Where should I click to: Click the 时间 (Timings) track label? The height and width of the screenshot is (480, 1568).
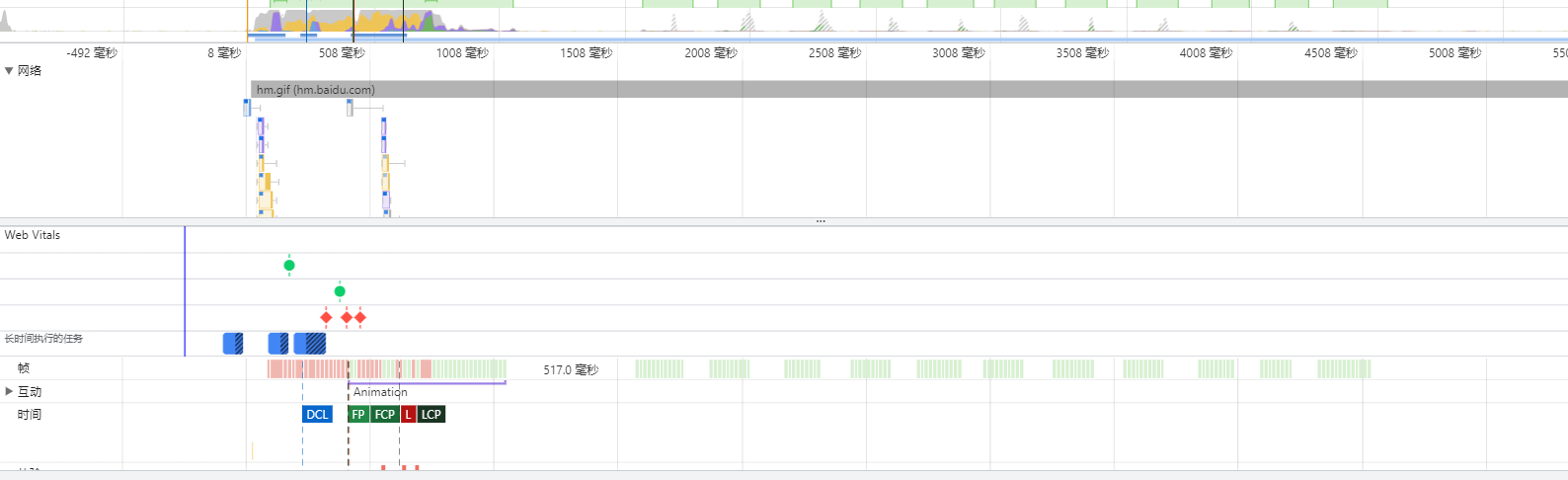click(30, 415)
